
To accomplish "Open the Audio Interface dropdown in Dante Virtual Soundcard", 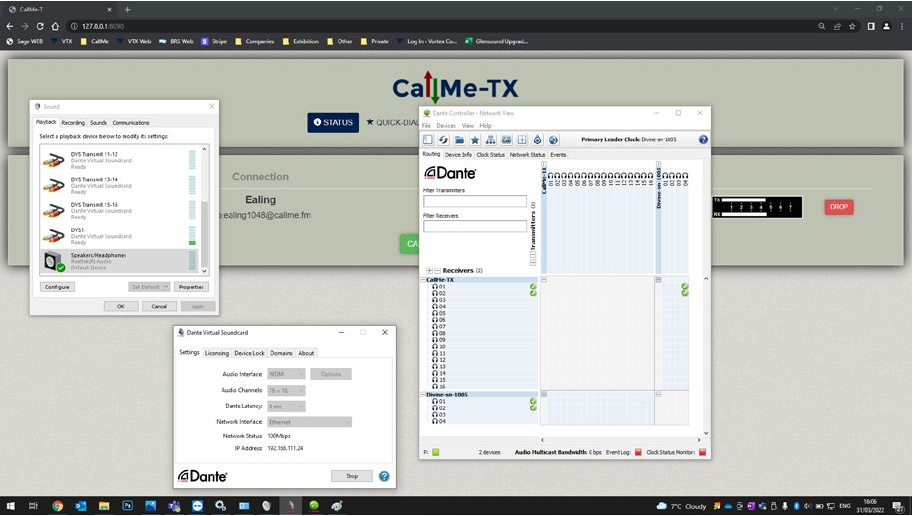I will (286, 374).
